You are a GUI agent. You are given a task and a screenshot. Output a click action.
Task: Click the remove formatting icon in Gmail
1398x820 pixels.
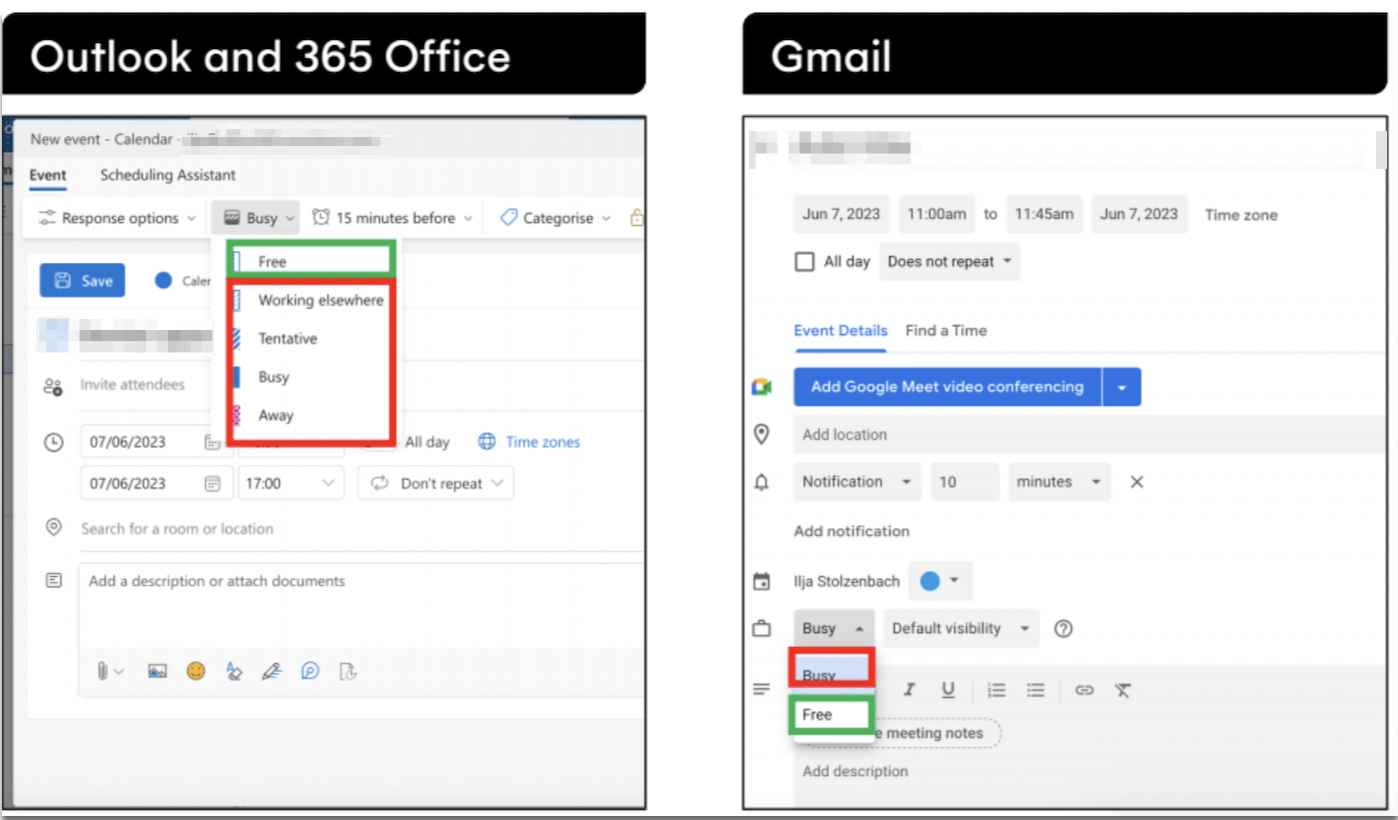click(1123, 690)
